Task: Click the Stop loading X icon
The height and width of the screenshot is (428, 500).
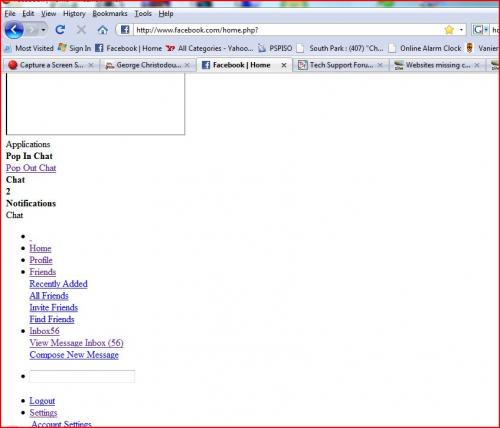Action: pyautogui.click(x=81, y=30)
